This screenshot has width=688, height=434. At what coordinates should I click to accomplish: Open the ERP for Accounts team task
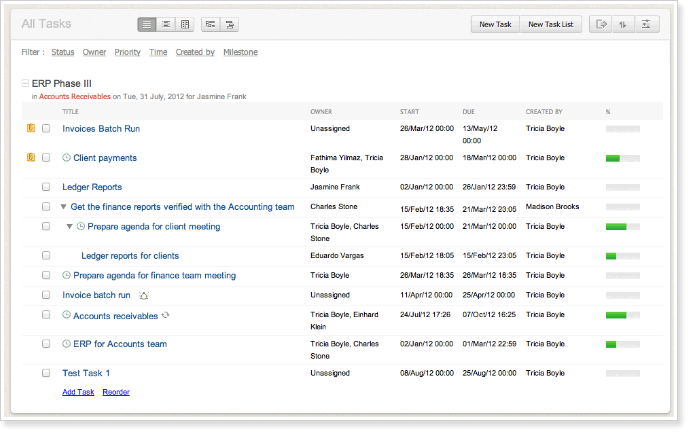(120, 344)
